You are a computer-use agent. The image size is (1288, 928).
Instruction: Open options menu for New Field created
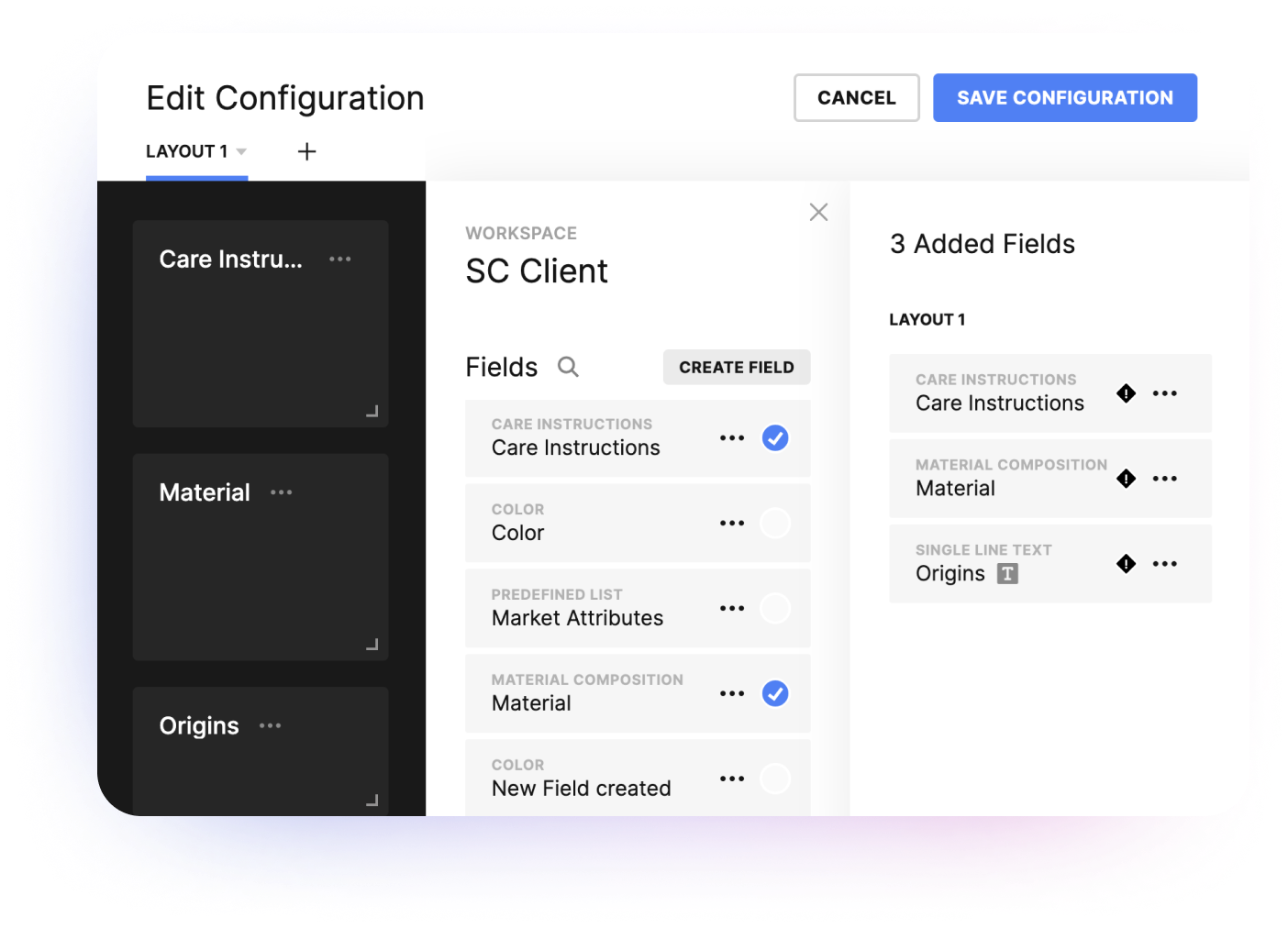click(x=732, y=778)
